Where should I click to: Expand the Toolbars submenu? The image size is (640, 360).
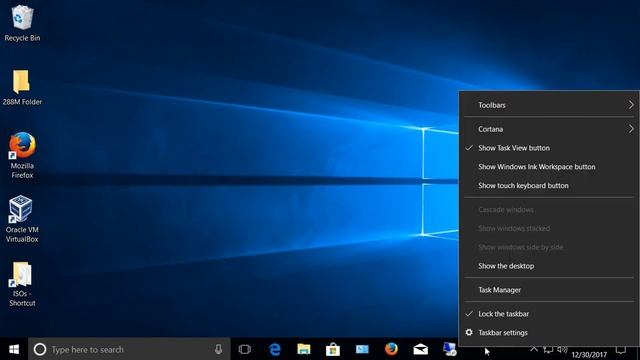[549, 105]
